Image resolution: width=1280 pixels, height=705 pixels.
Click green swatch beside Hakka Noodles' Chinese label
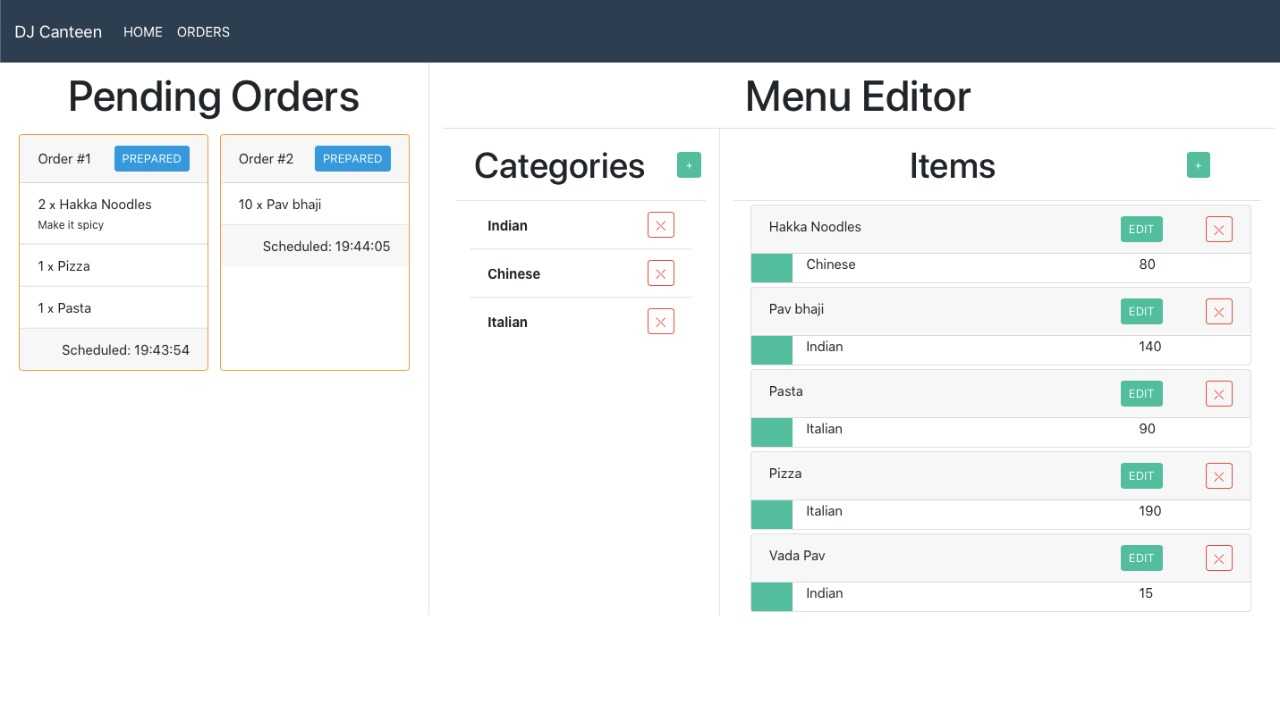click(772, 268)
